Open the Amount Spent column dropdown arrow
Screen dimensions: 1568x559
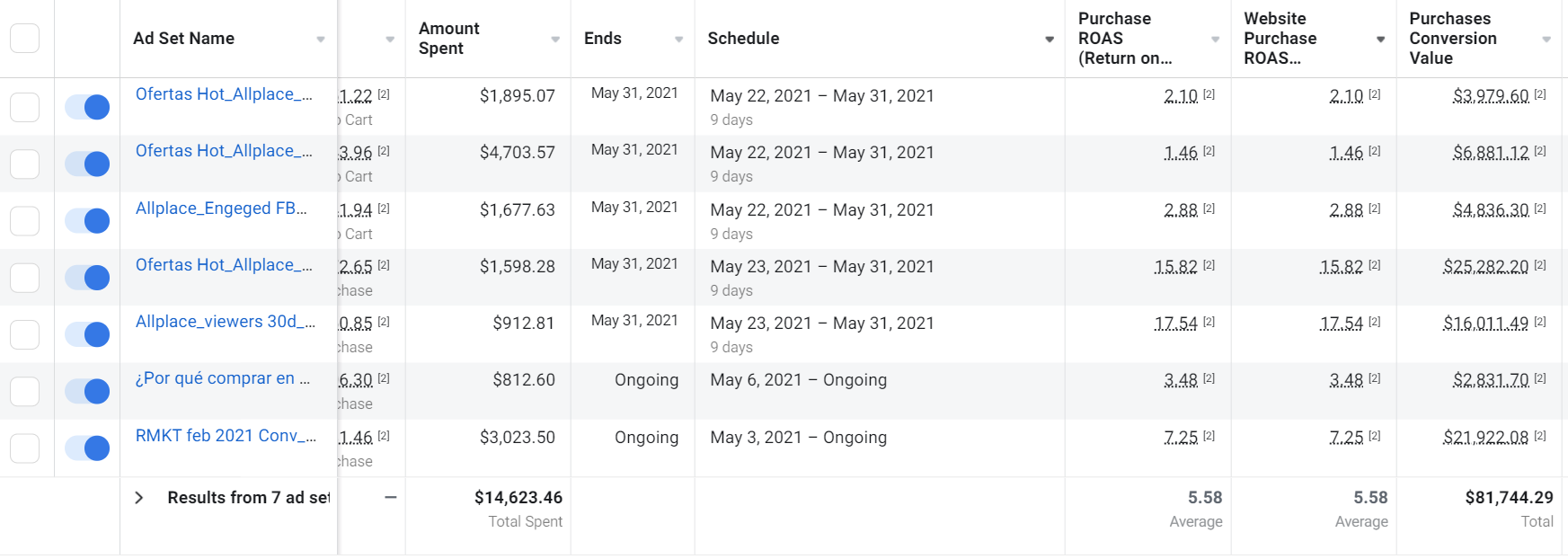pos(555,40)
